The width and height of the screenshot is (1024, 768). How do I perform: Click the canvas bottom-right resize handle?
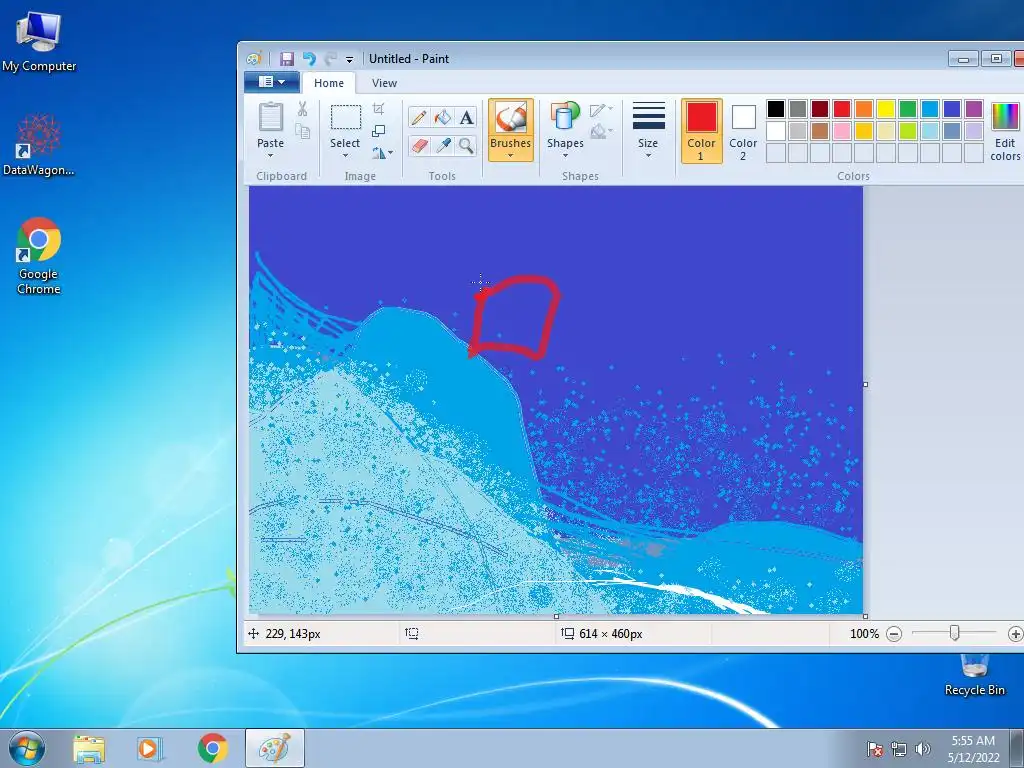tap(865, 616)
